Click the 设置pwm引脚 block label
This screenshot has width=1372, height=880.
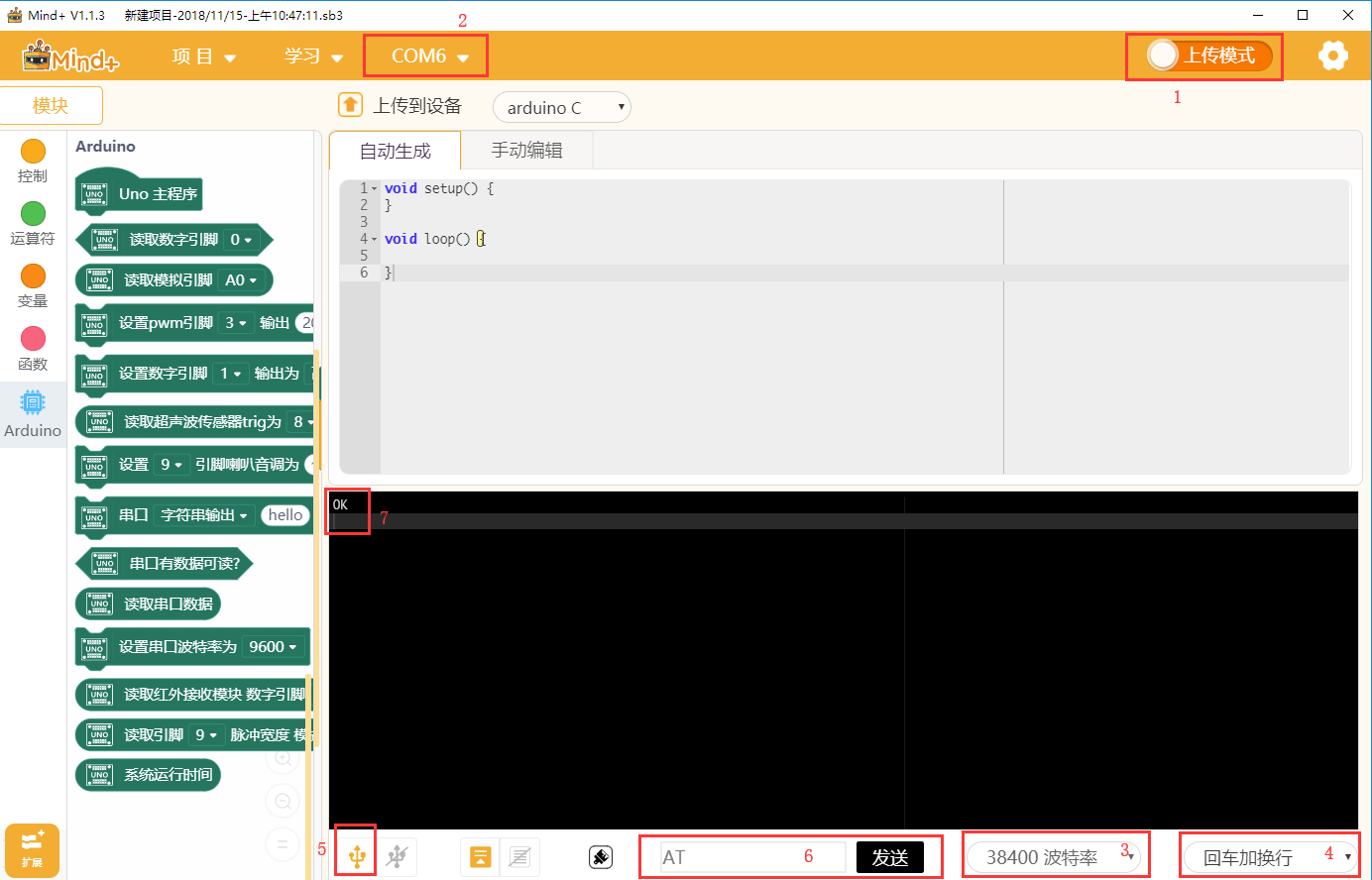click(166, 323)
